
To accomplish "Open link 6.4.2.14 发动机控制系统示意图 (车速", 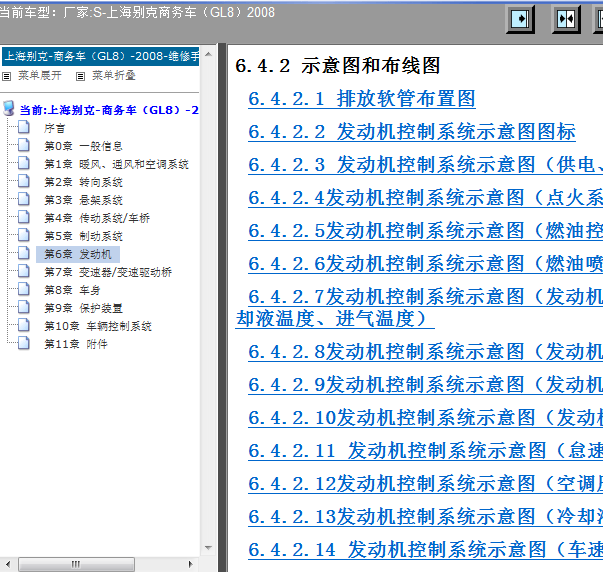I will [425, 550].
